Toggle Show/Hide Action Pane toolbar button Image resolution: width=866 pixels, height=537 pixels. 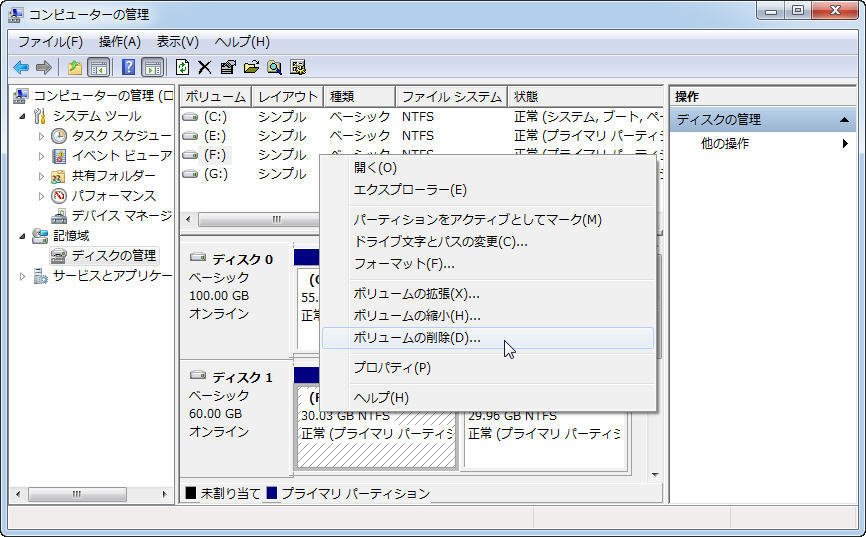tap(152, 68)
